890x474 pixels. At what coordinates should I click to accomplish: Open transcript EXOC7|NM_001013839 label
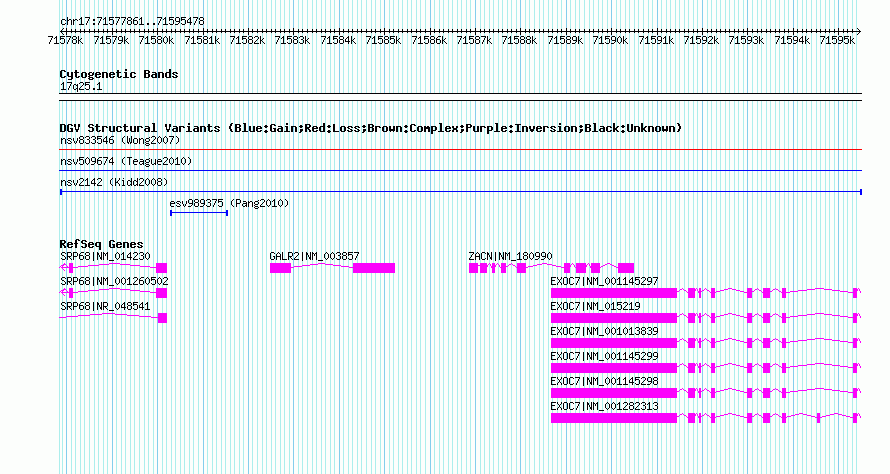pos(604,332)
